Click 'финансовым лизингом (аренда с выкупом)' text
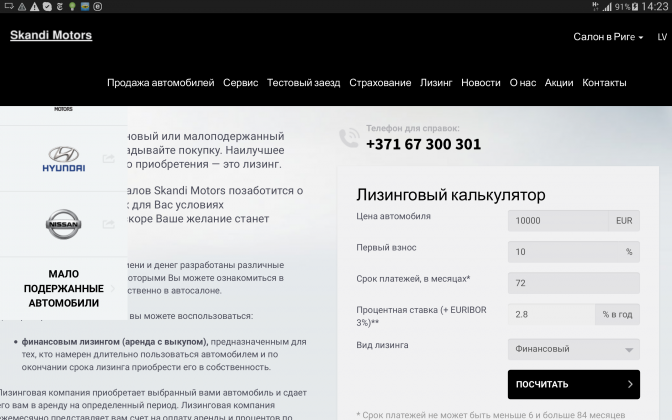This screenshot has height=420, width=672. point(115,342)
